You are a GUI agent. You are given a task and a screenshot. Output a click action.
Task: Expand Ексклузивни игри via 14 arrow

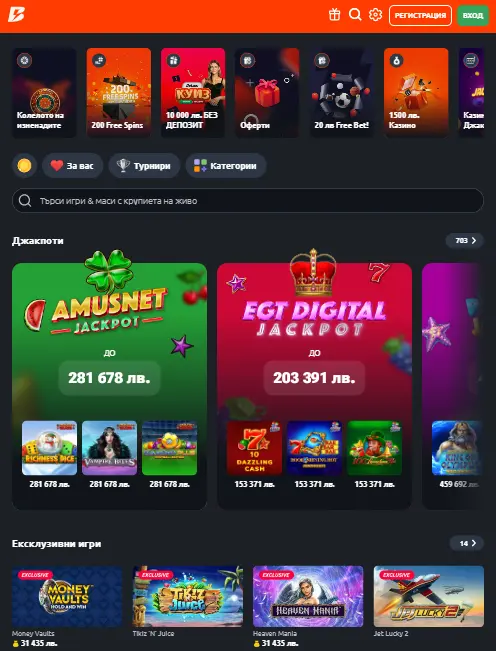467,543
